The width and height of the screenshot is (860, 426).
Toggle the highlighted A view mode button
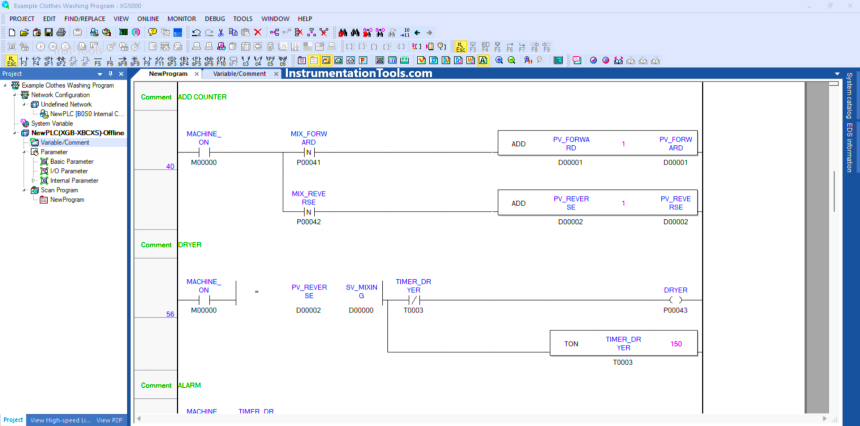(483, 60)
